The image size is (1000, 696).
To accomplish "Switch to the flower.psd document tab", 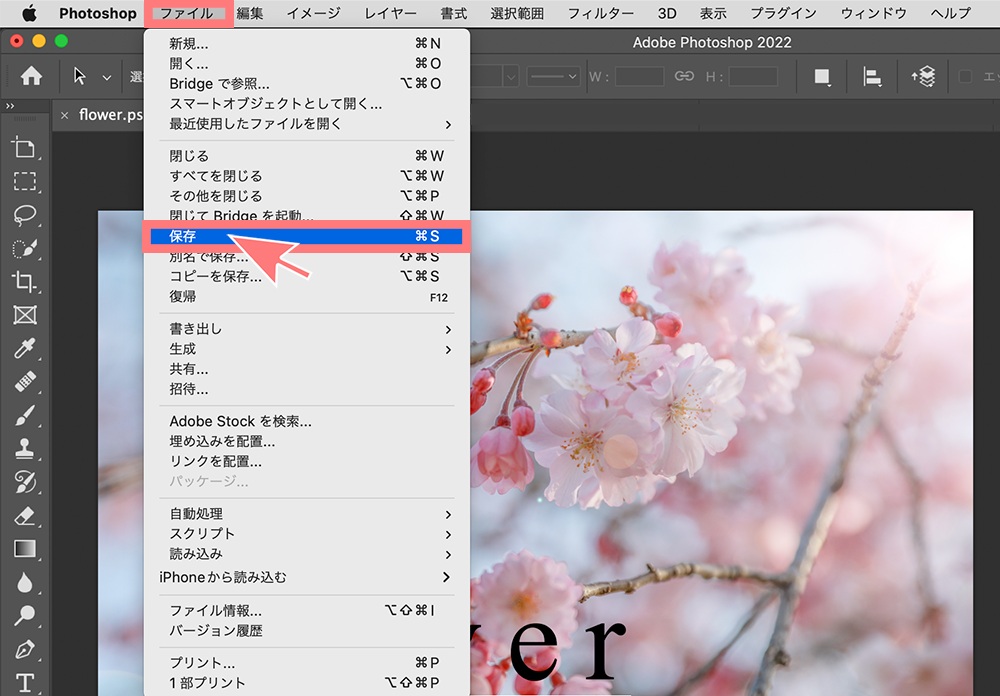I will [x=110, y=115].
